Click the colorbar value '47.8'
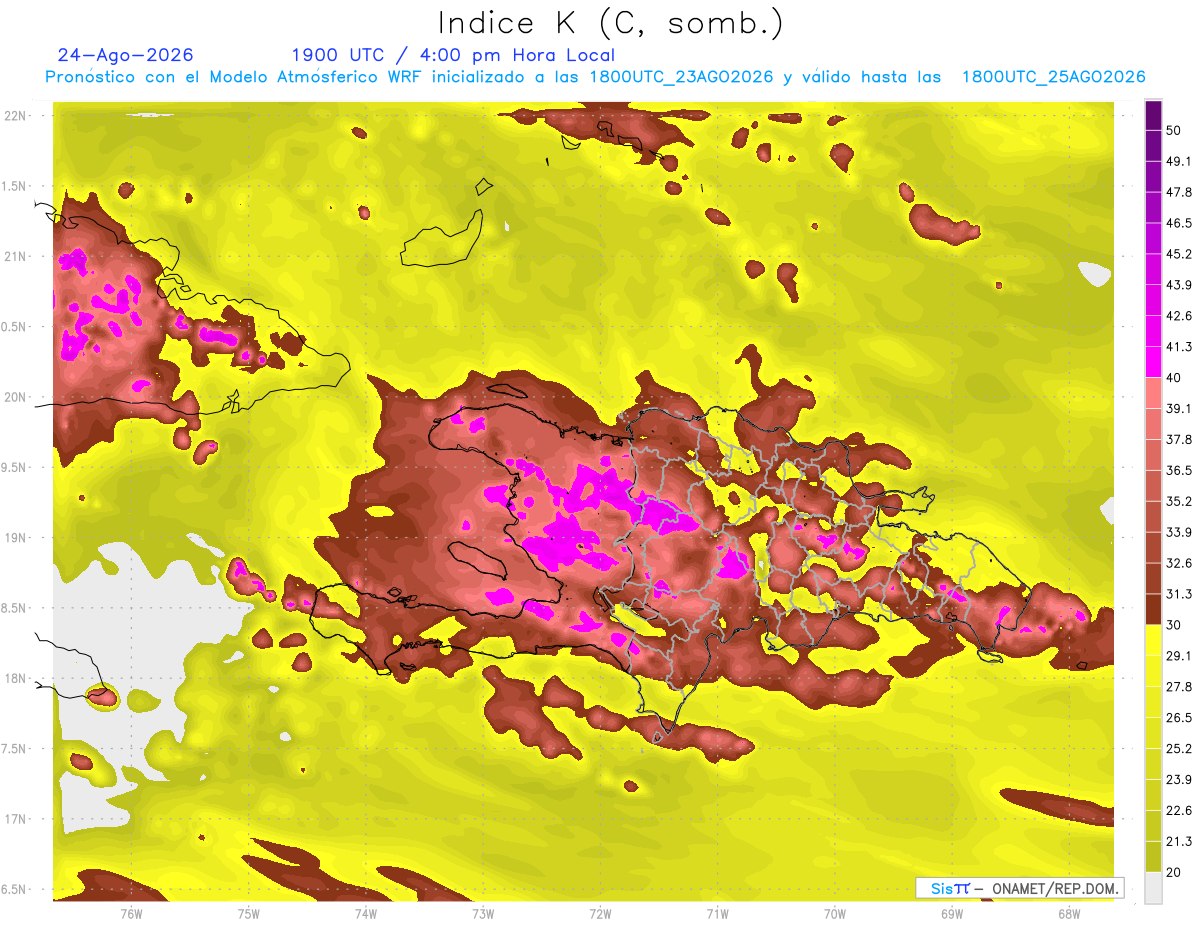Image resolution: width=1200 pixels, height=927 pixels. point(1179,193)
